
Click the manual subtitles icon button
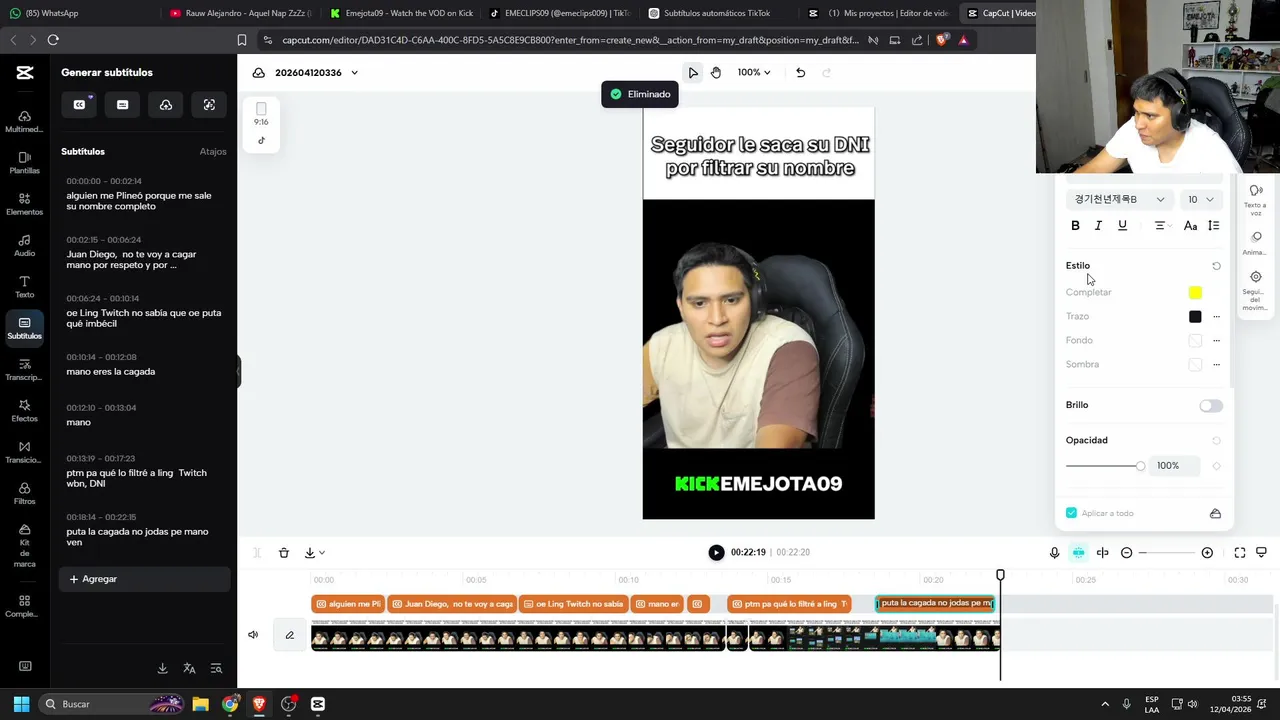(x=123, y=105)
